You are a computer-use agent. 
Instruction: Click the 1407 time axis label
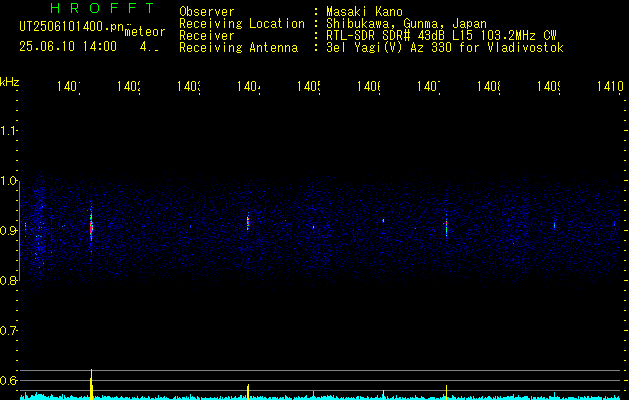coord(428,87)
